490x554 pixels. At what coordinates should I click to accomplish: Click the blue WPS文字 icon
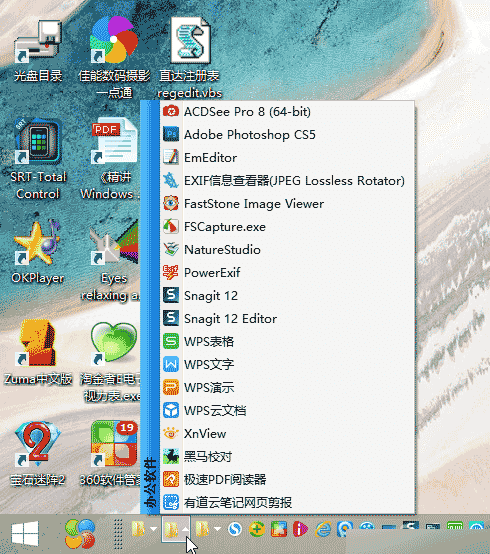[171, 365]
